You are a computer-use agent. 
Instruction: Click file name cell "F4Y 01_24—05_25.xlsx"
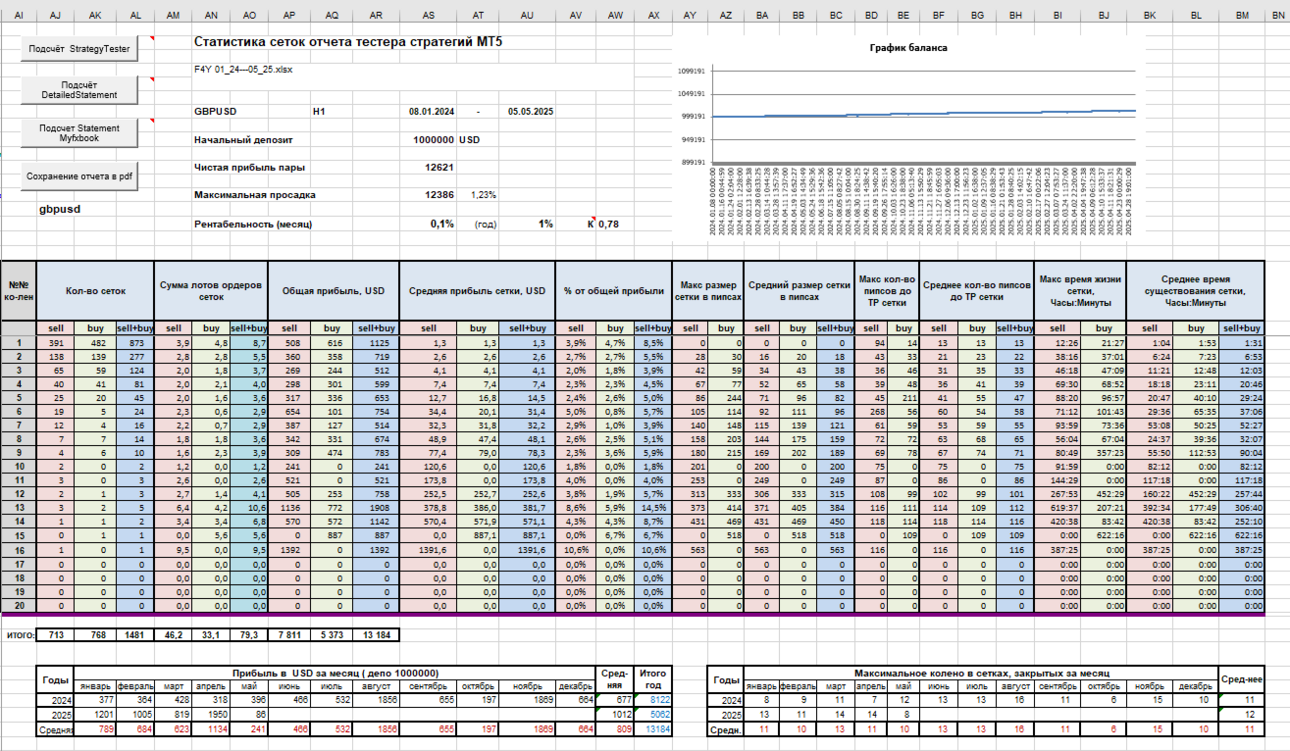tap(243, 69)
